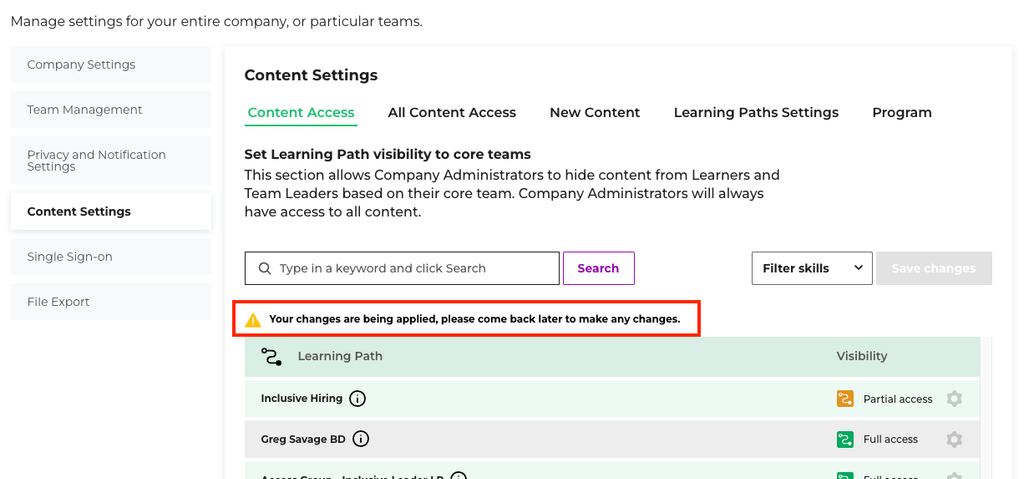
Task: Click Full access label for Greg Savage BD
Action: 891,439
